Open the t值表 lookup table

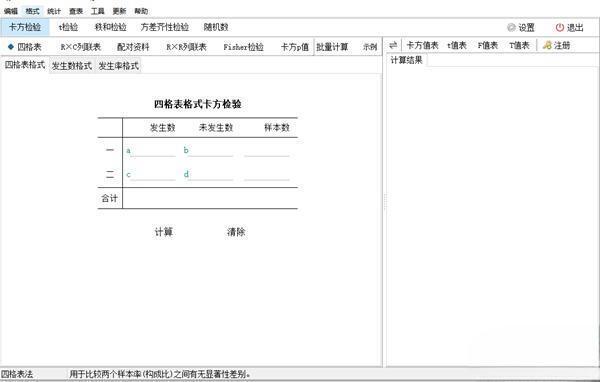(x=457, y=46)
